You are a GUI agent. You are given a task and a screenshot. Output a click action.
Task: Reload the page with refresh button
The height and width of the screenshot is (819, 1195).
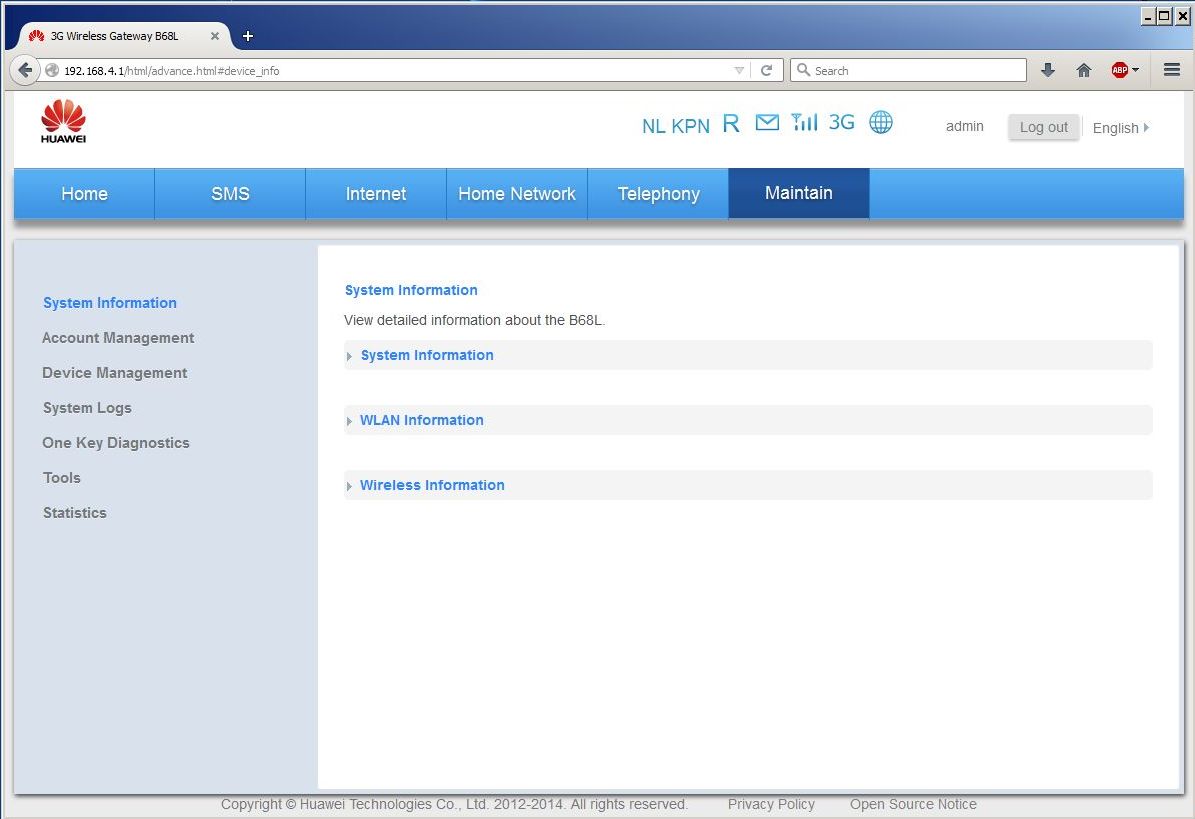click(767, 70)
